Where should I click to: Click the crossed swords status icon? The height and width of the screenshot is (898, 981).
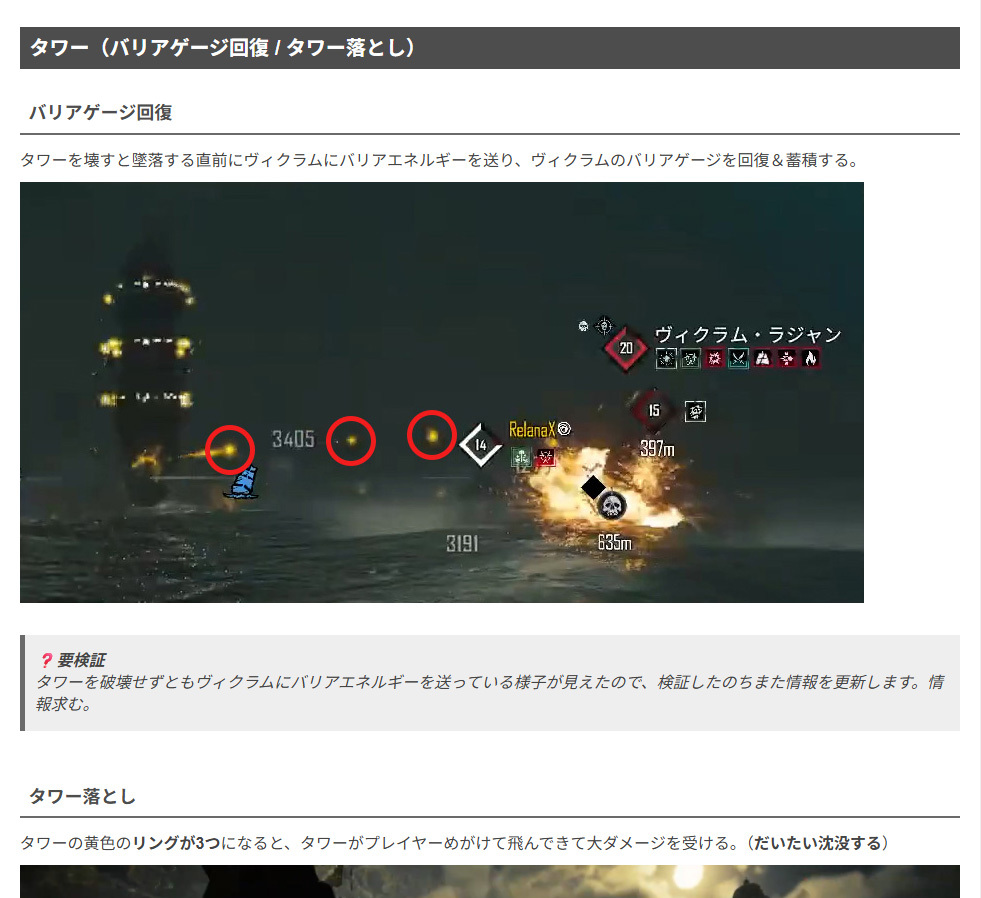pyautogui.click(x=738, y=358)
